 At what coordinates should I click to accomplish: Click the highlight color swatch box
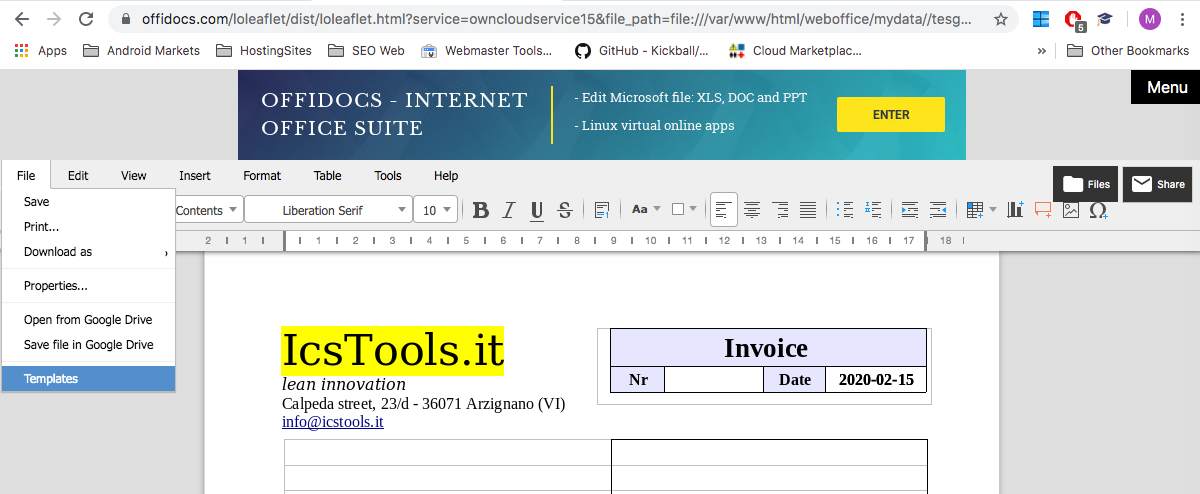tap(678, 210)
